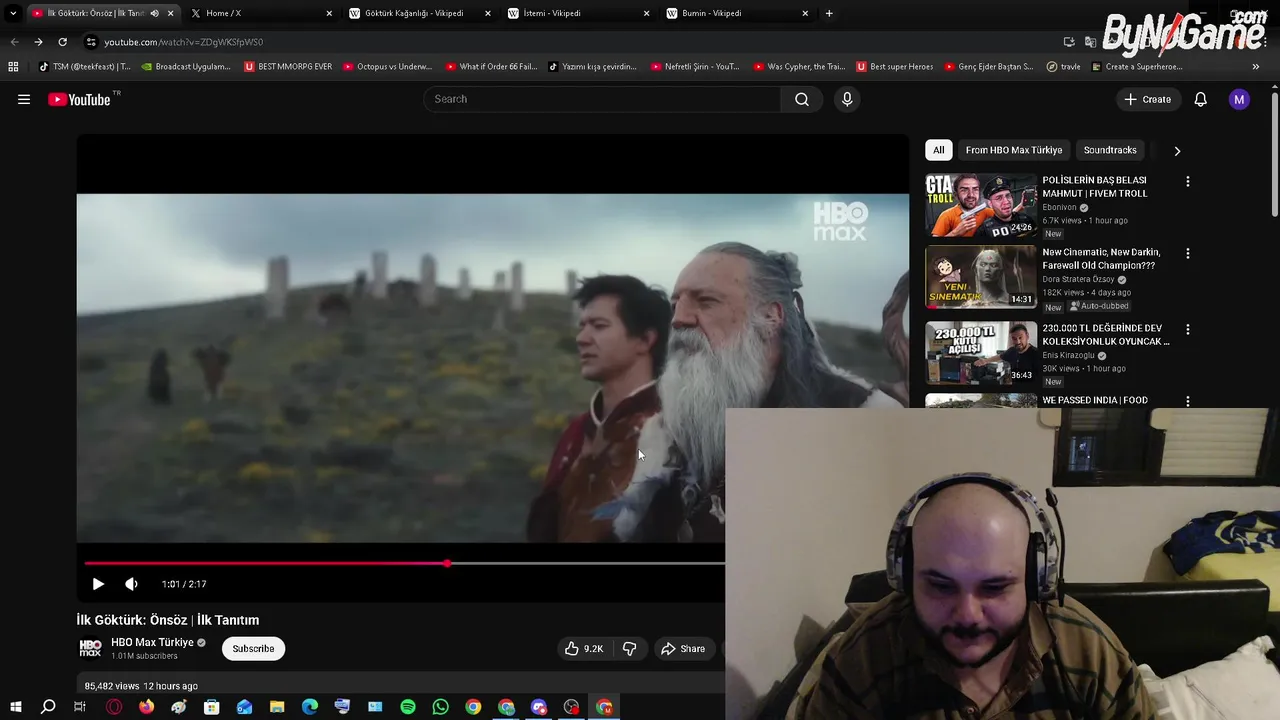The image size is (1280, 720).
Task: Reload the page
Action: [62, 42]
